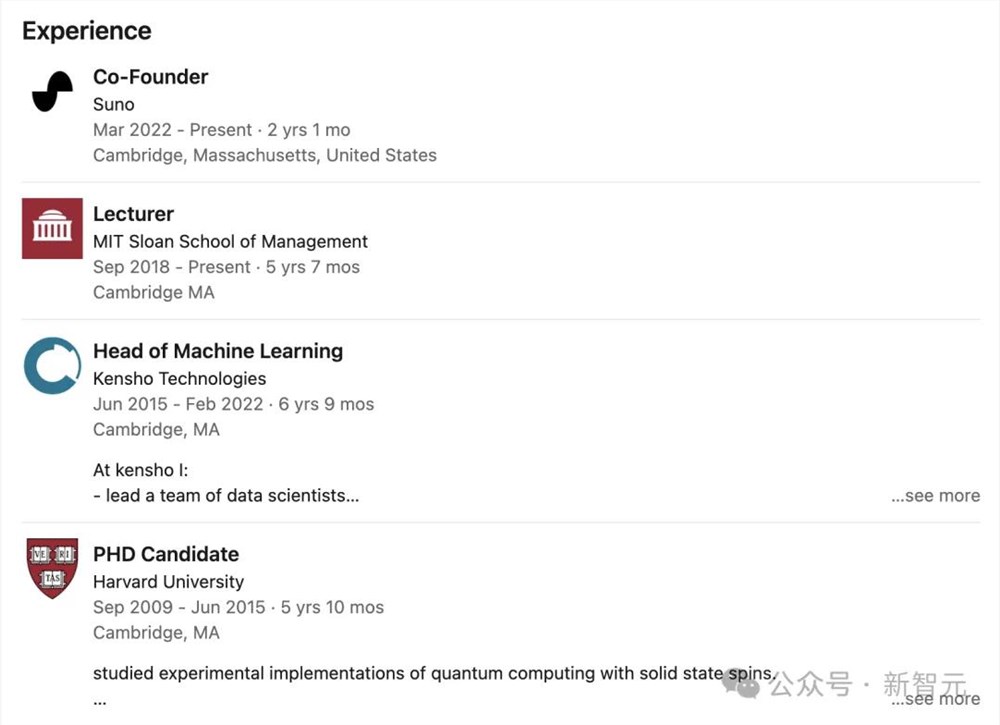Click the Kensho Technologies company name

click(179, 378)
